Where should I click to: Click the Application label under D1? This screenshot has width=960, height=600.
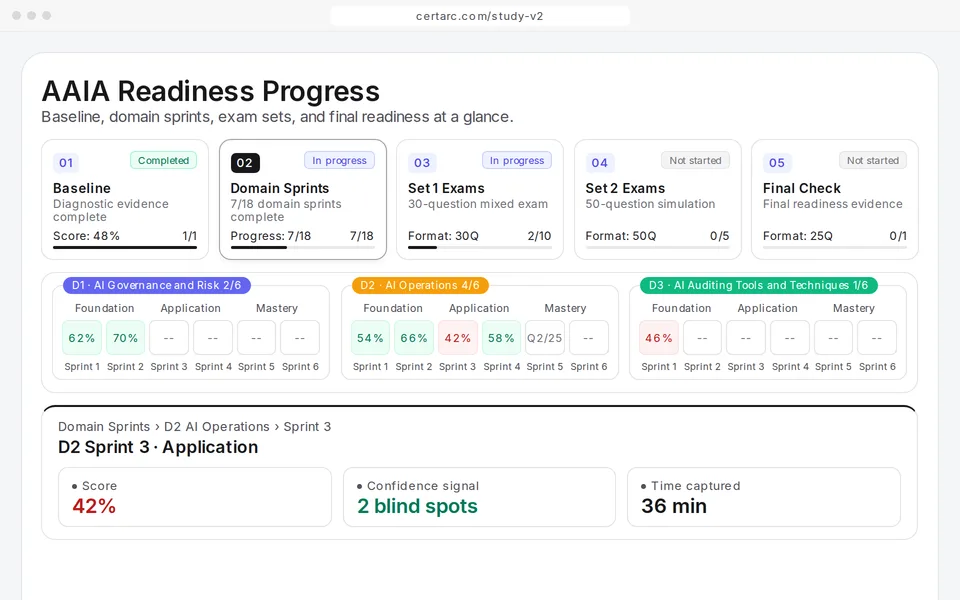[x=190, y=308]
